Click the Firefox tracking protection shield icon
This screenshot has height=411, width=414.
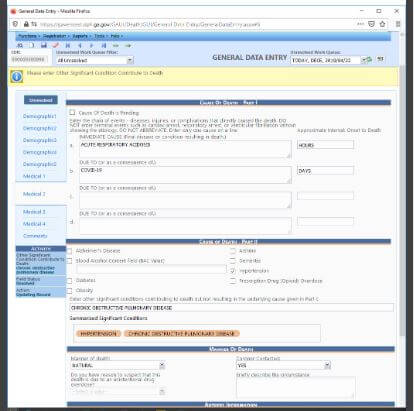tap(15, 24)
